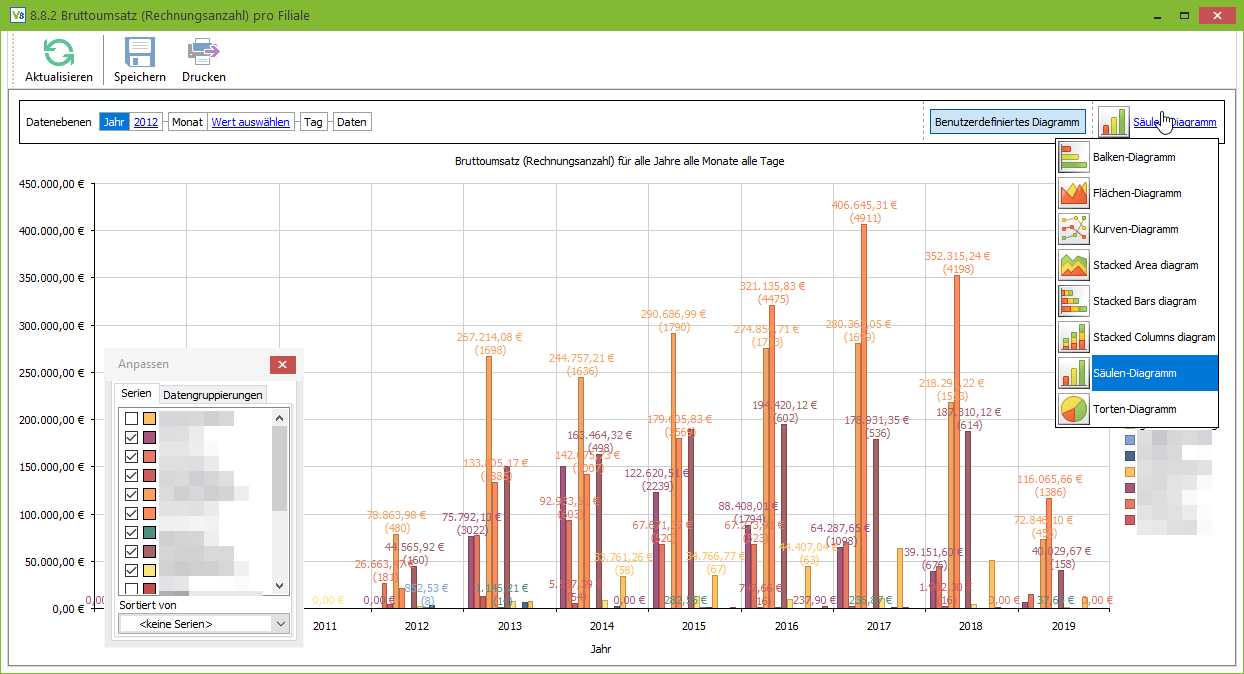Uncheck the checkbox beside the pale yellow swatch

(x=131, y=570)
